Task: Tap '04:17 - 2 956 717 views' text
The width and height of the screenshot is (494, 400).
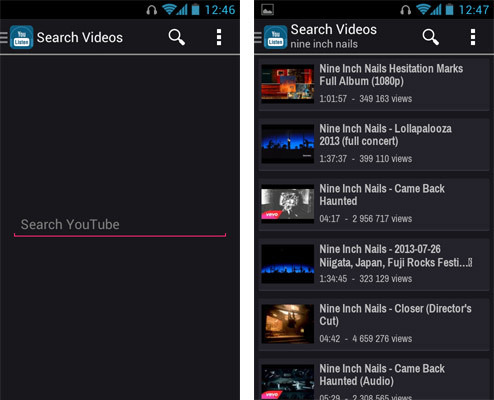Action: [366, 219]
